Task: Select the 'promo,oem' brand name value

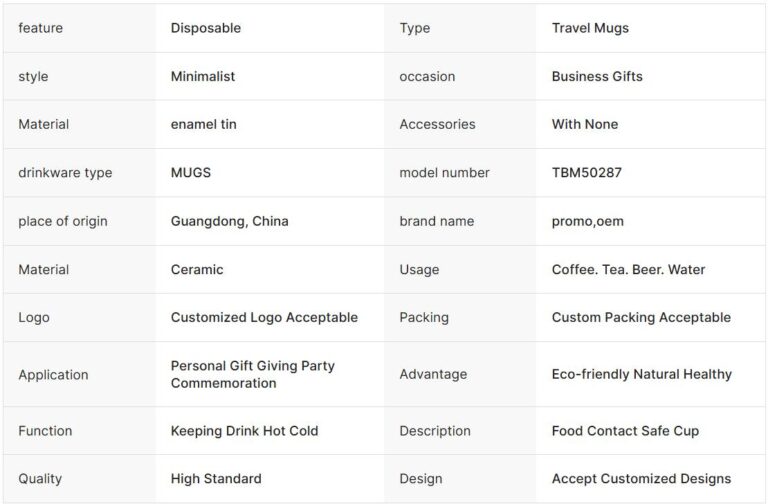Action: coord(587,221)
